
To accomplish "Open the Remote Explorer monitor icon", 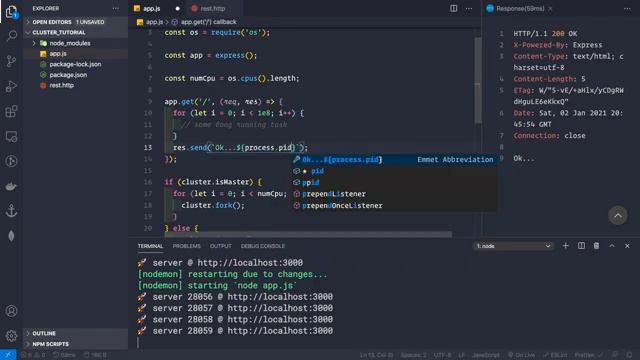I will pos(11,136).
